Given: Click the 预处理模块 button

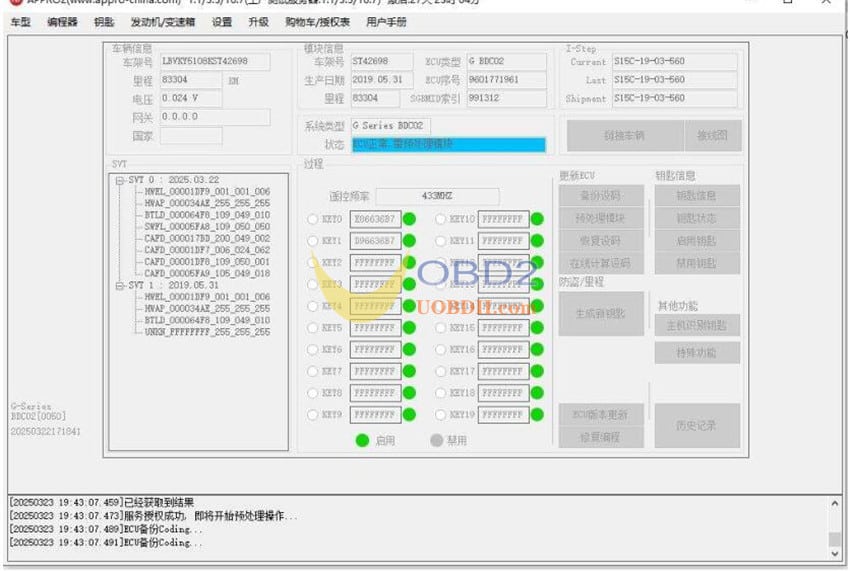Looking at the screenshot, I should click(x=601, y=219).
